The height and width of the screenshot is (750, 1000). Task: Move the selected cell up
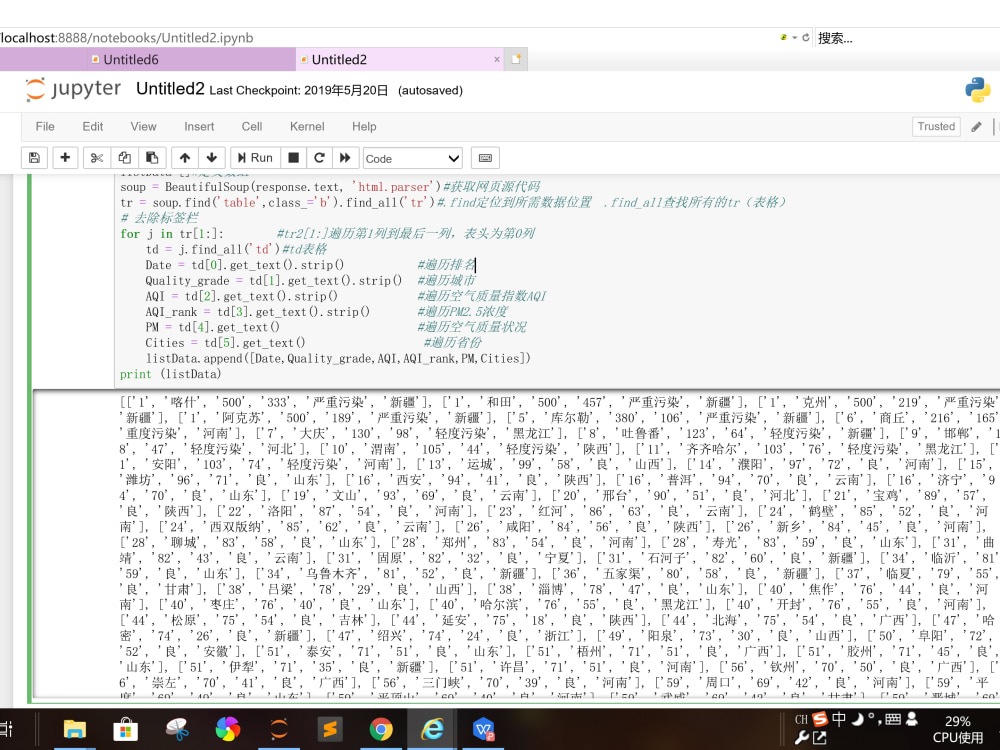pyautogui.click(x=185, y=158)
